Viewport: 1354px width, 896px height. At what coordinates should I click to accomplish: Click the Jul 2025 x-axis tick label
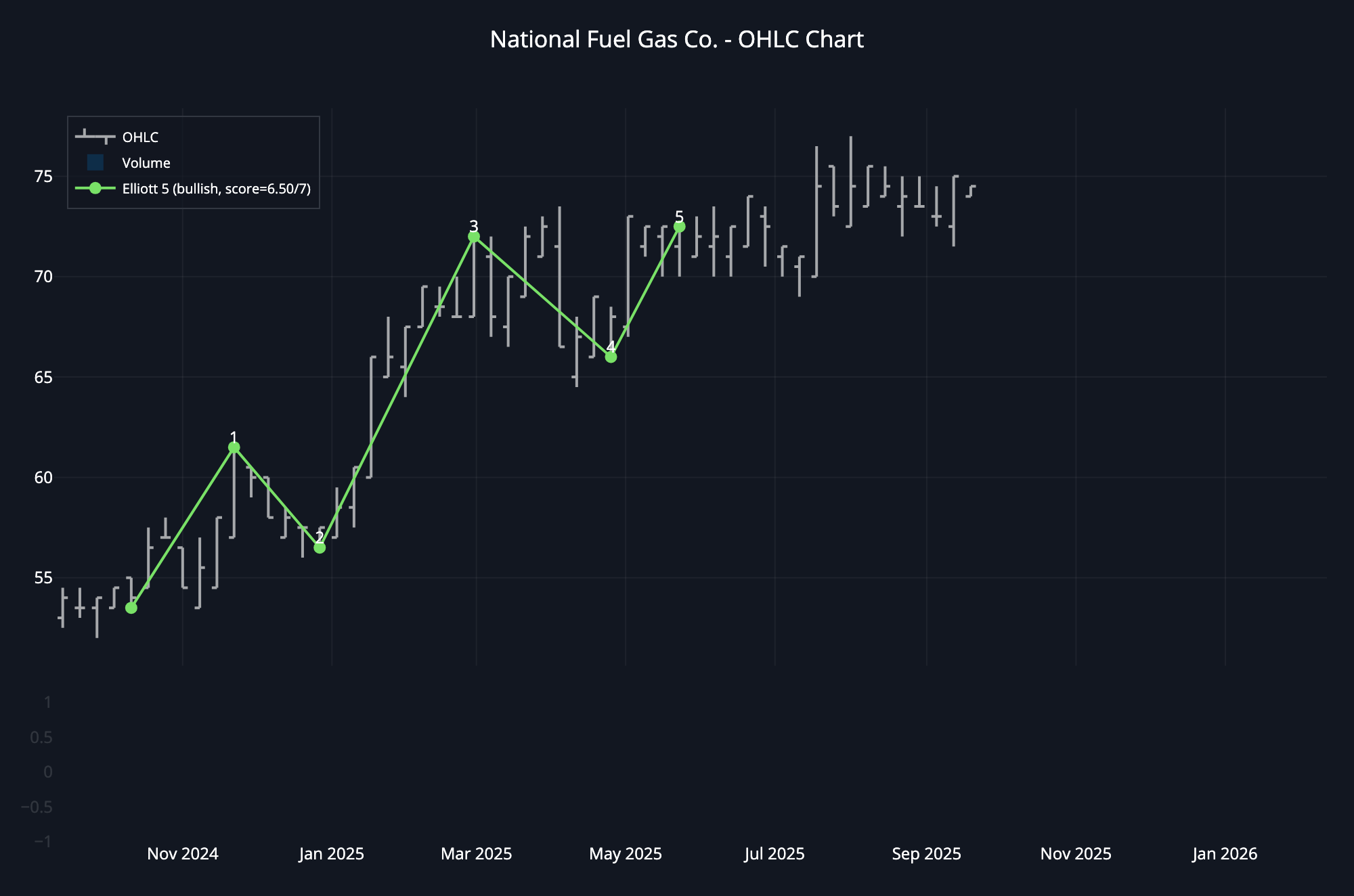click(x=774, y=854)
